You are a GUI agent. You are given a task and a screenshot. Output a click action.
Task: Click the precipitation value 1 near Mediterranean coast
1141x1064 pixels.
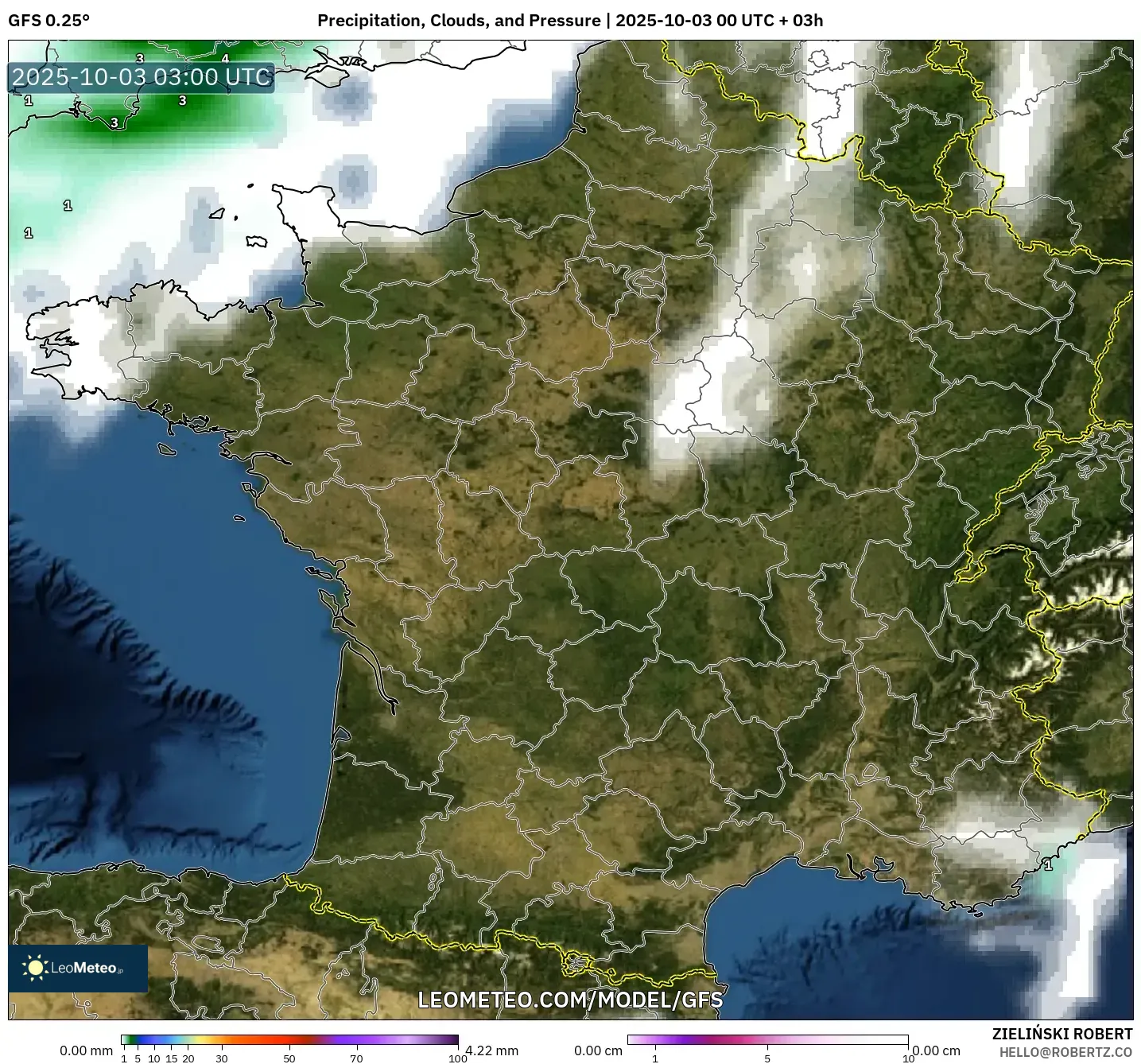tap(1048, 865)
